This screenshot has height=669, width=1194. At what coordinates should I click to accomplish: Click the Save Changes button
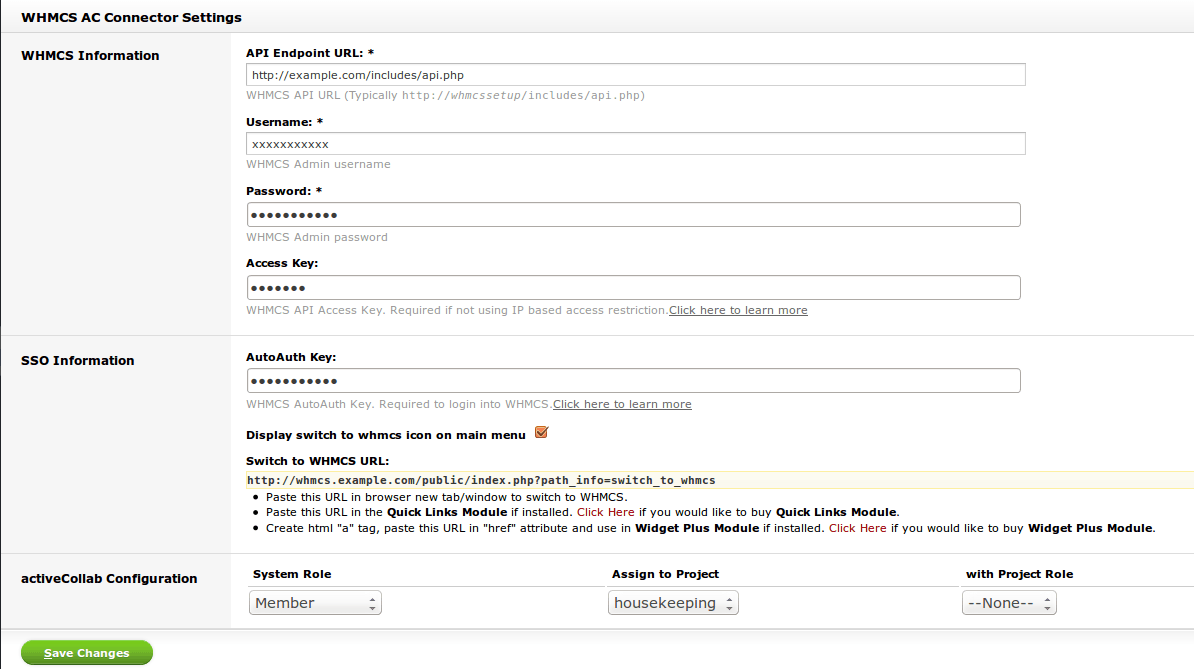[x=87, y=653]
